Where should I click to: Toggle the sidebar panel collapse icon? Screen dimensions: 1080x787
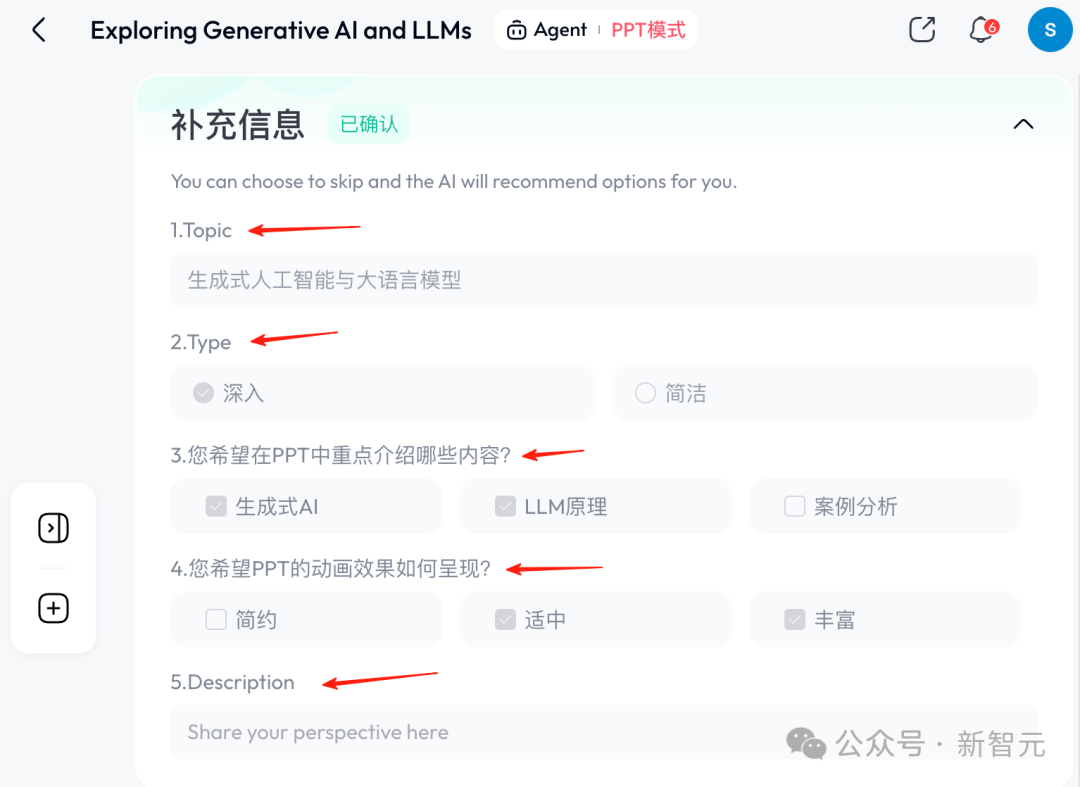tap(53, 528)
